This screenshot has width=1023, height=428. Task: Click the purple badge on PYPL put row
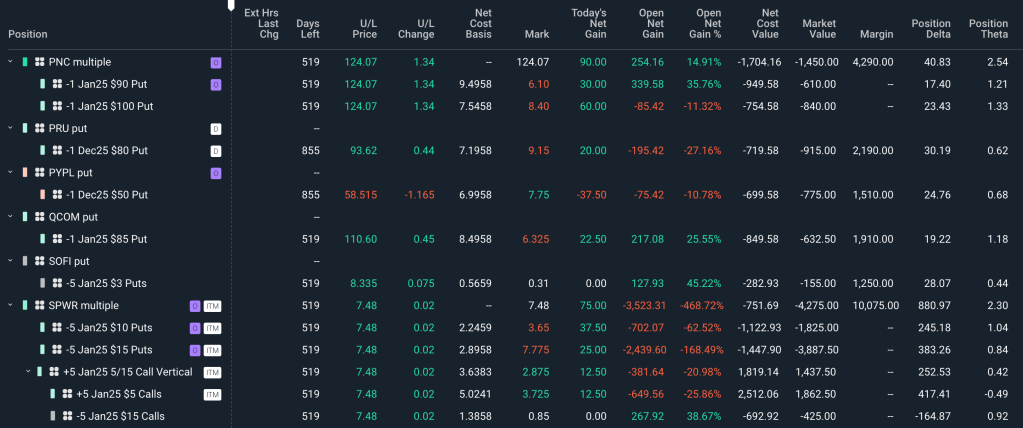coord(215,172)
